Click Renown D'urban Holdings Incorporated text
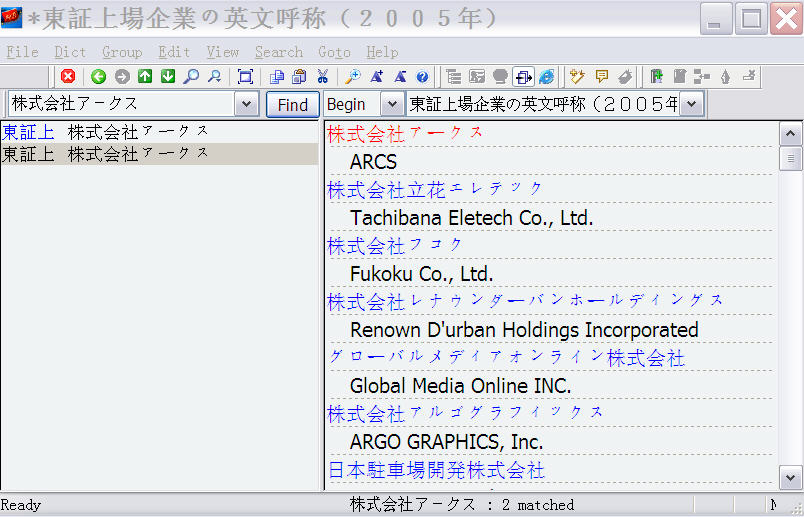 524,330
